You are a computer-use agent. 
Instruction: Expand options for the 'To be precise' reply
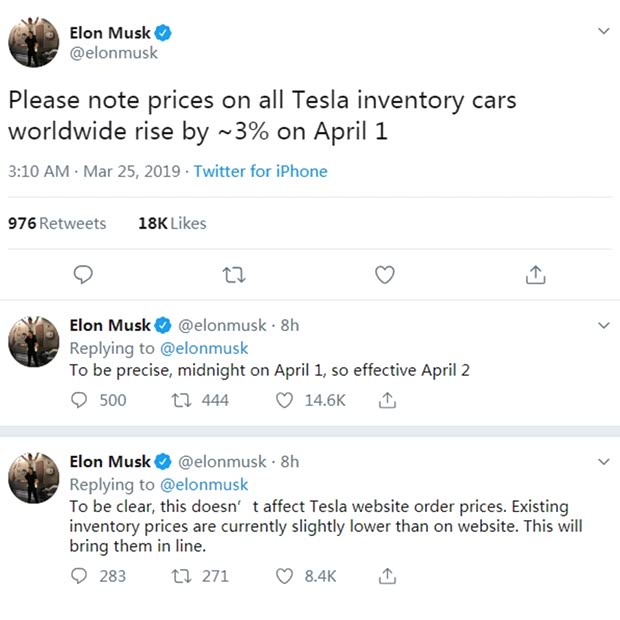coord(602,325)
